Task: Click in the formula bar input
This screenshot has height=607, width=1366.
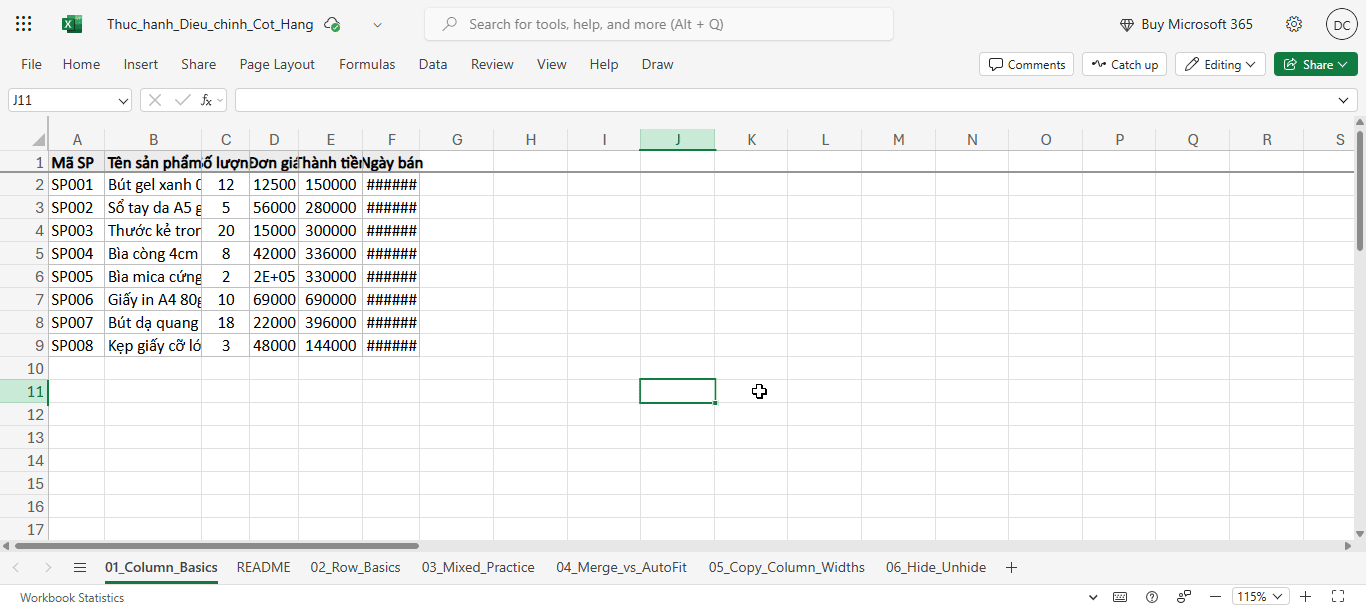Action: (x=785, y=100)
